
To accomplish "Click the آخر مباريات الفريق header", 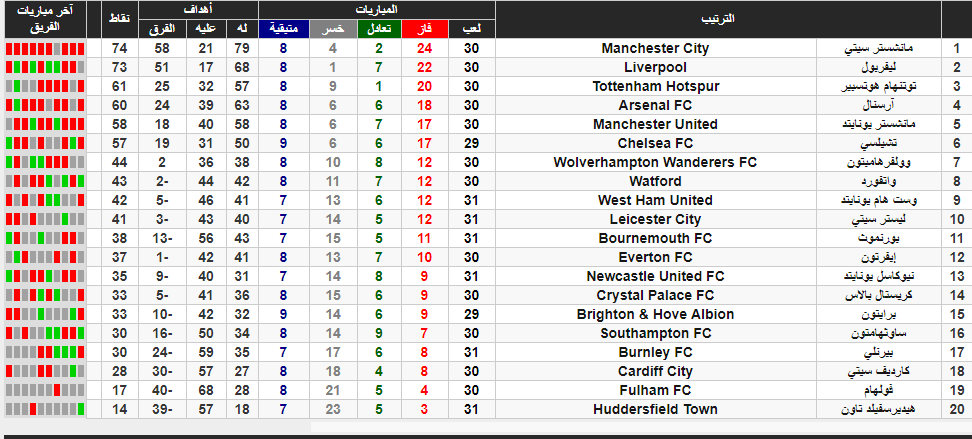I will point(45,19).
